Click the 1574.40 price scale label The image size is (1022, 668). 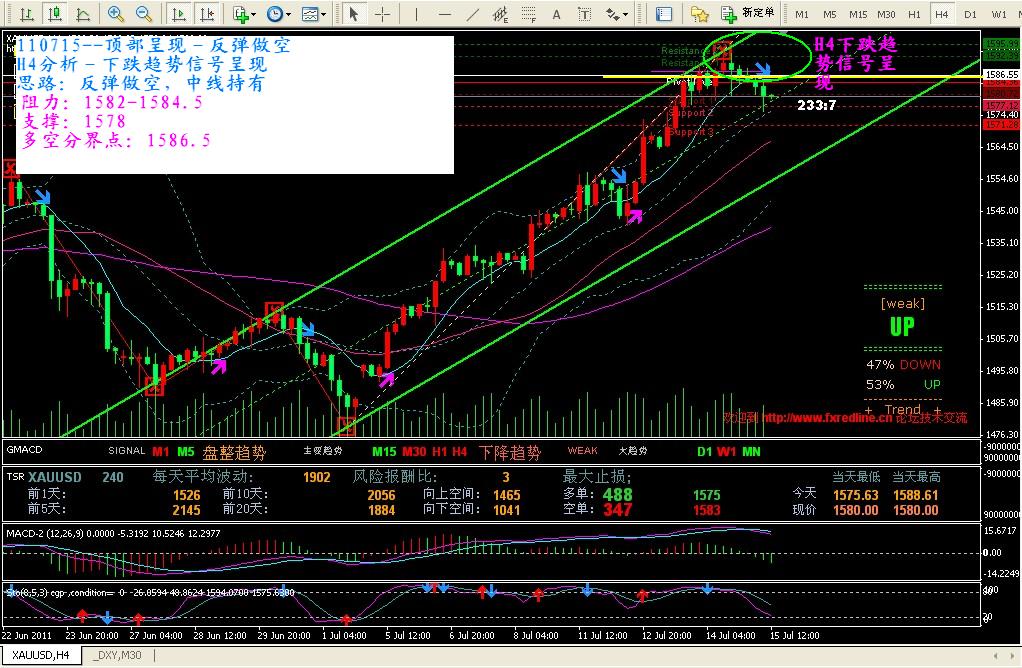point(1002,115)
